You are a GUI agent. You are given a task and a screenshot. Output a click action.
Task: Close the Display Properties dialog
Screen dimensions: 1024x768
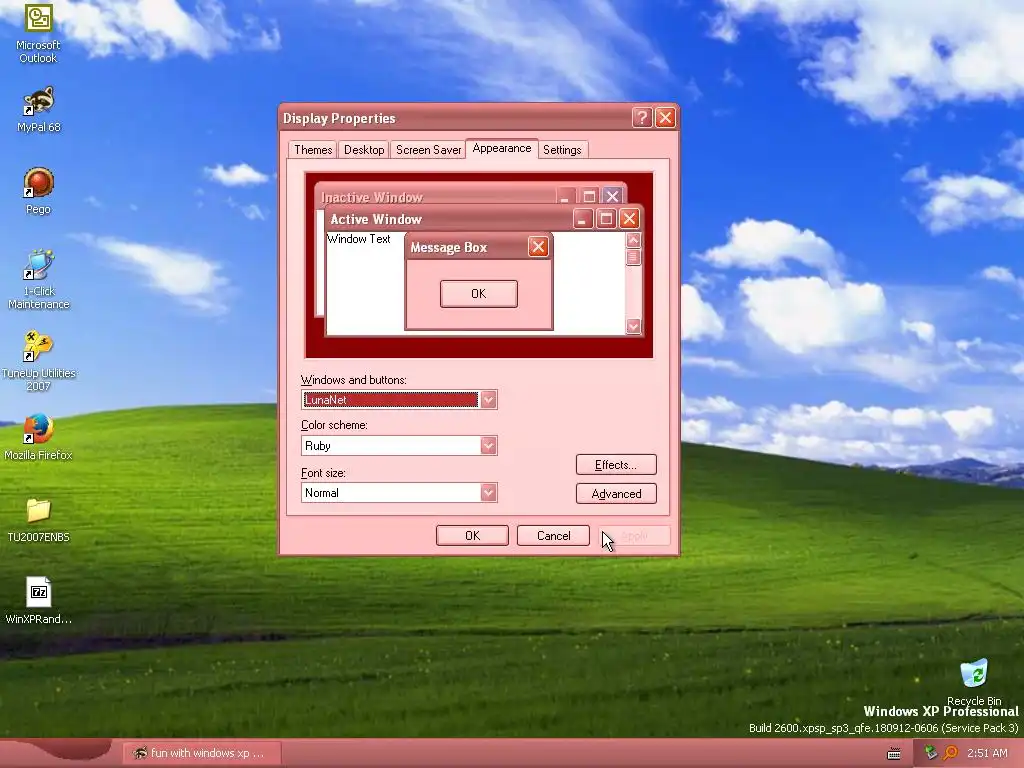(x=665, y=118)
